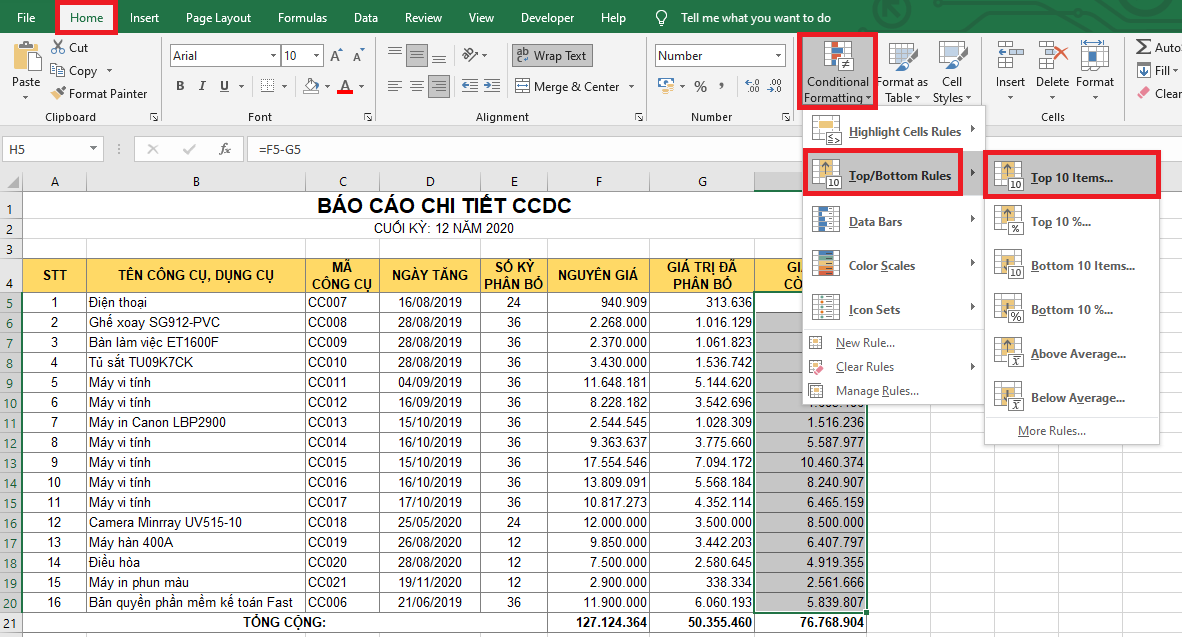Switch to the Page Layout tab

click(218, 18)
